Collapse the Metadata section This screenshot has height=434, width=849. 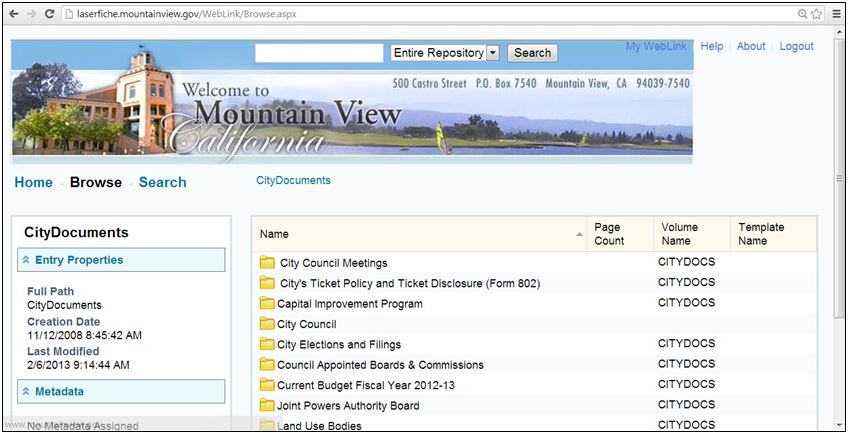[27, 391]
